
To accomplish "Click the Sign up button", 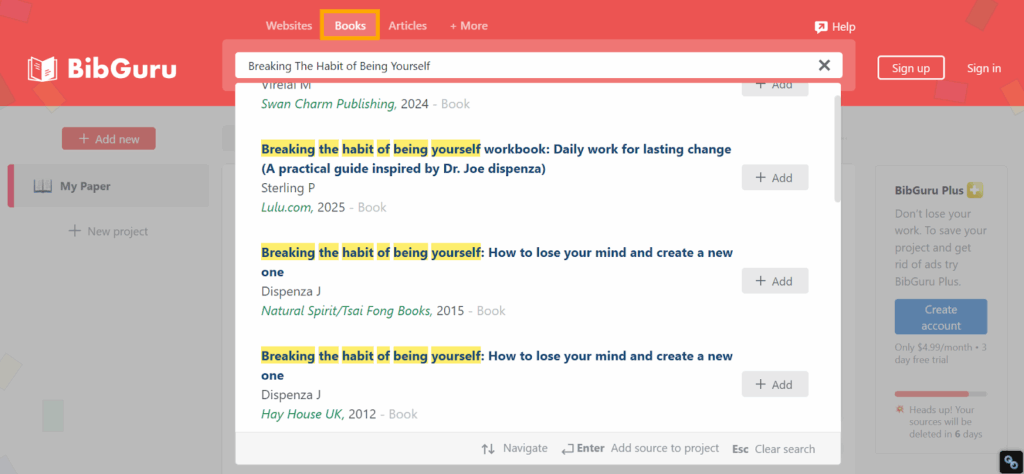I will (911, 68).
